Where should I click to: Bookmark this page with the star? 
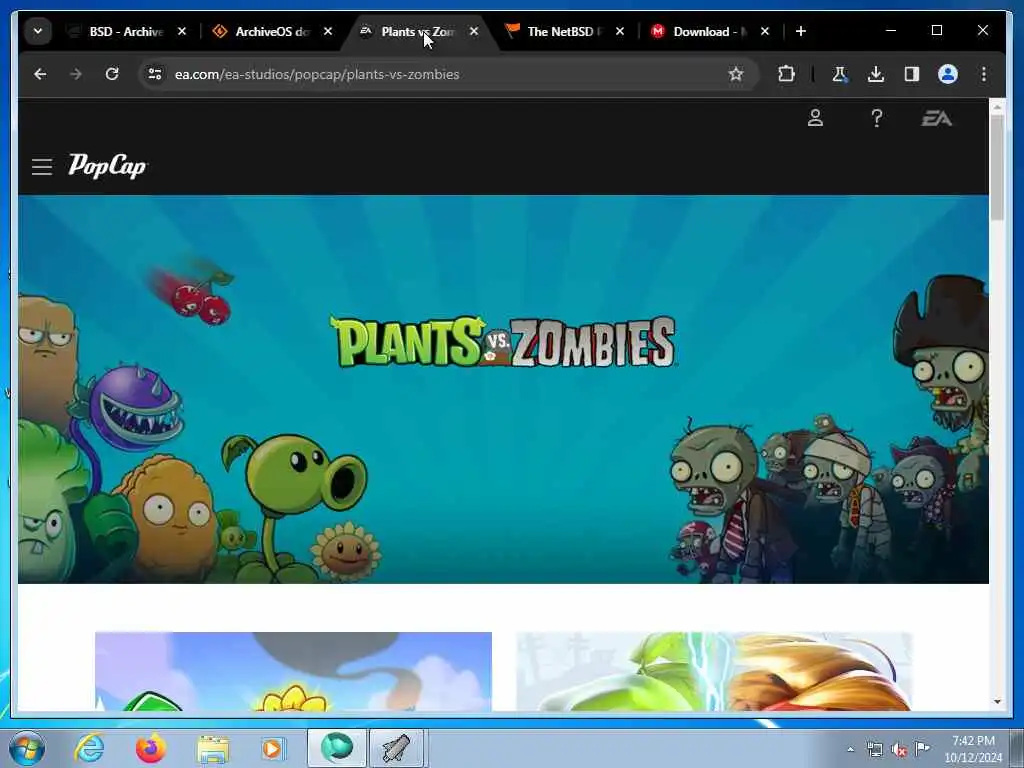736,74
